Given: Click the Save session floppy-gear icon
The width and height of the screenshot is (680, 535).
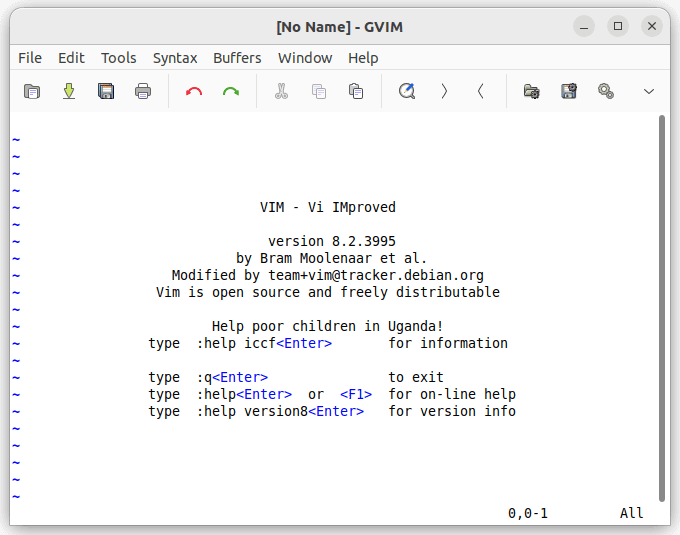Looking at the screenshot, I should (x=569, y=91).
